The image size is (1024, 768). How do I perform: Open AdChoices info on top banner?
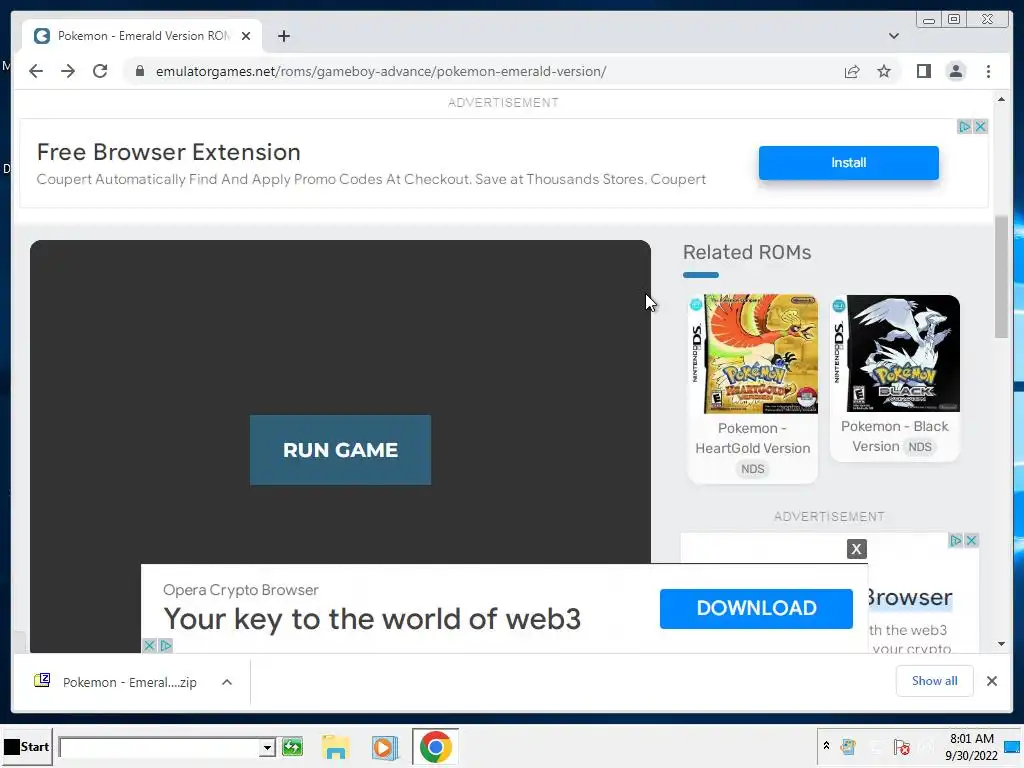965,127
